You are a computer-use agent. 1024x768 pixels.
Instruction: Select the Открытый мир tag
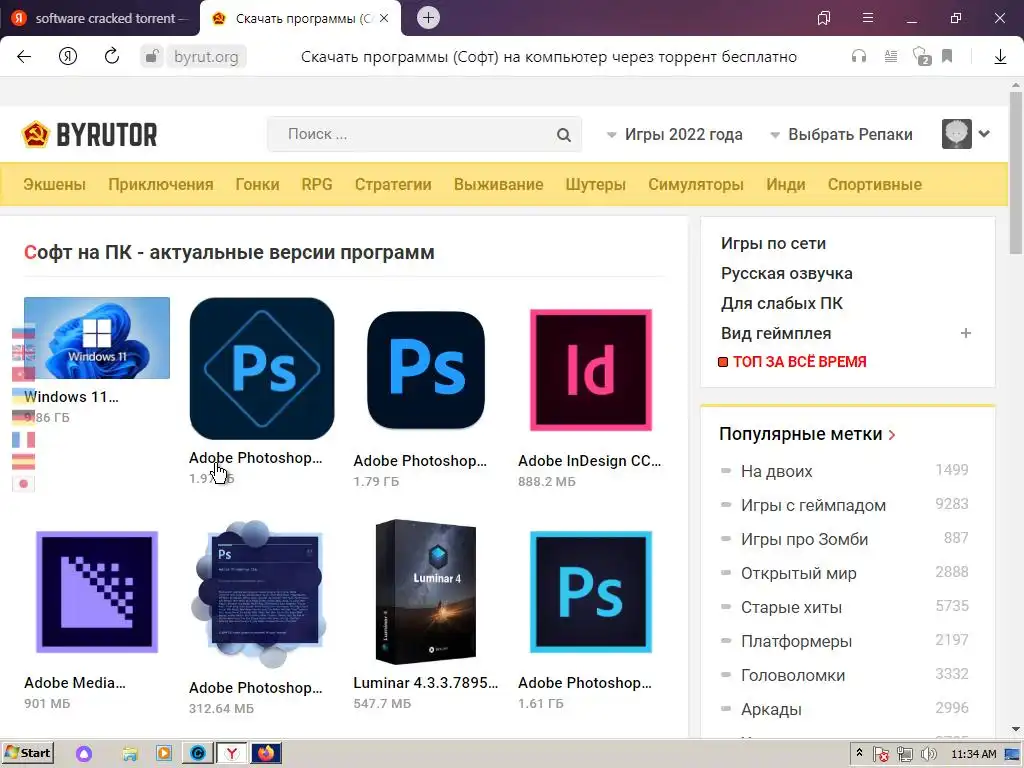tap(798, 573)
